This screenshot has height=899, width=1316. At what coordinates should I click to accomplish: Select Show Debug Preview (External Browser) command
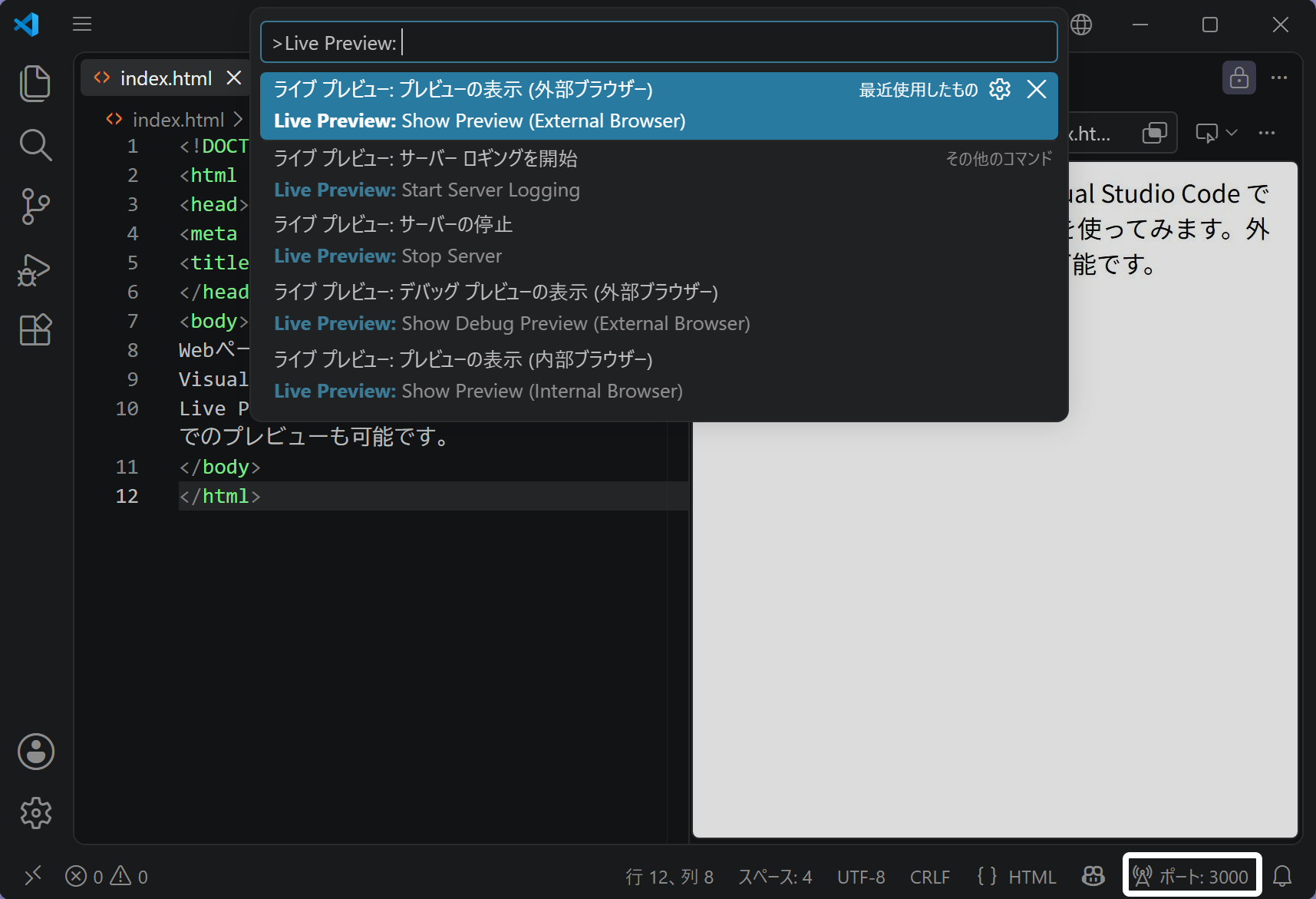(659, 308)
